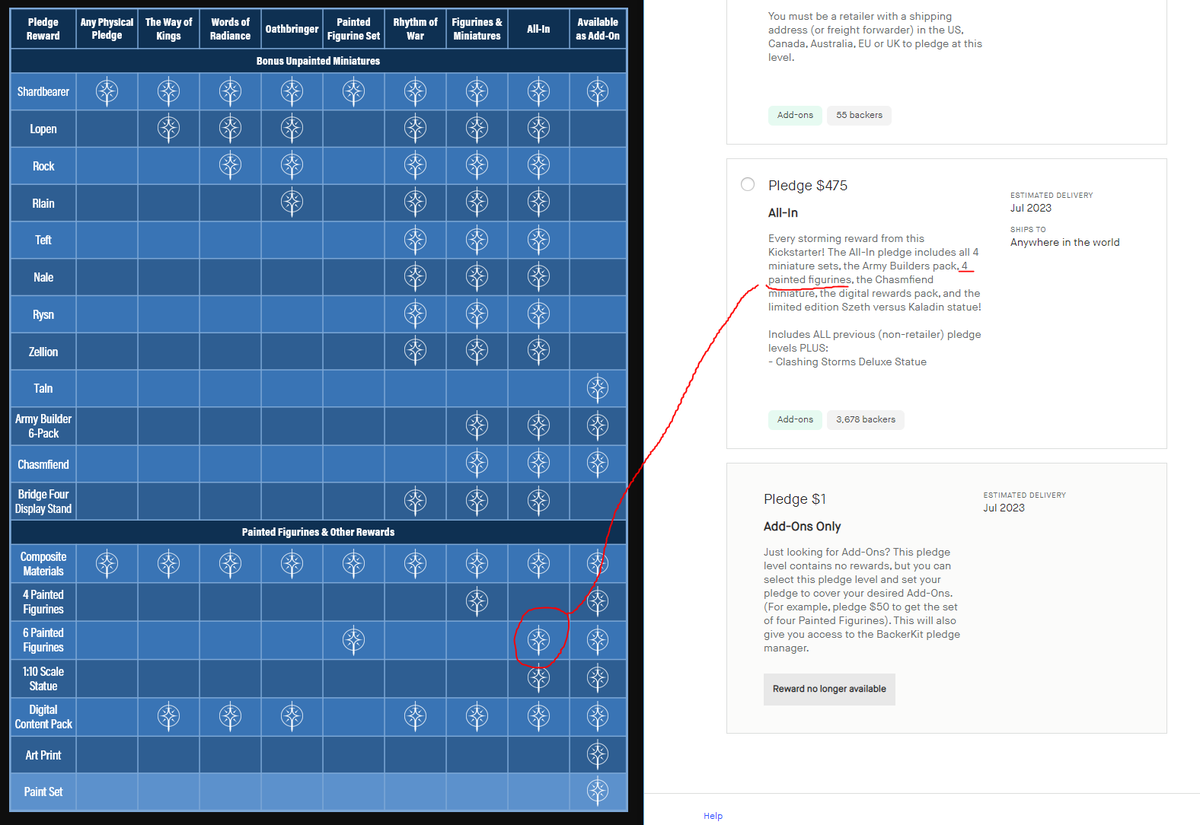Click the Lopen emblem under The Way of Kings

coord(169,128)
